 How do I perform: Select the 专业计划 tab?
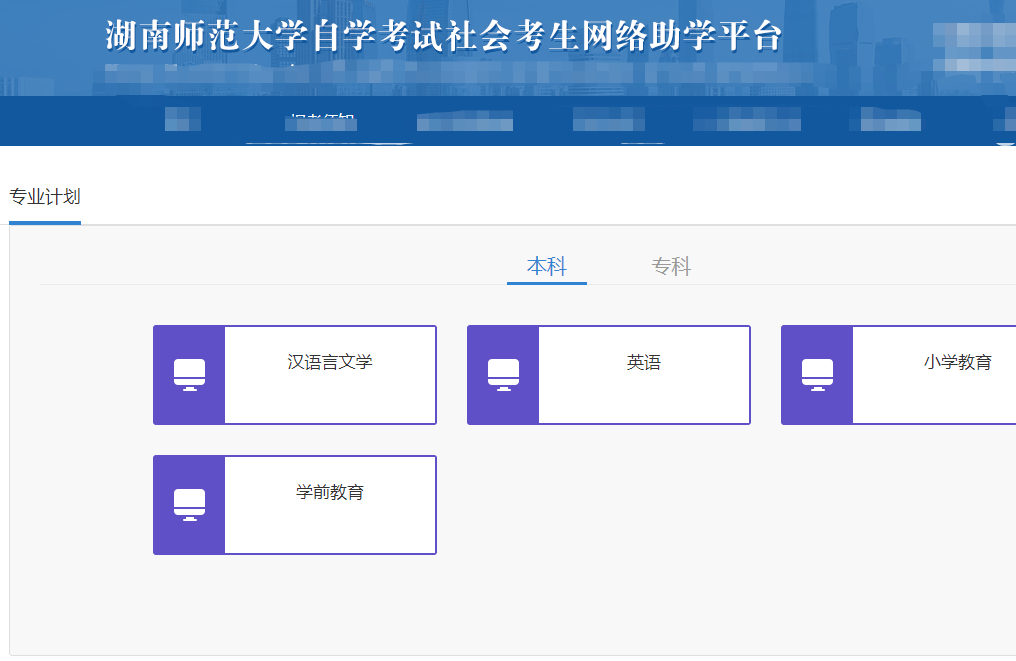point(45,197)
